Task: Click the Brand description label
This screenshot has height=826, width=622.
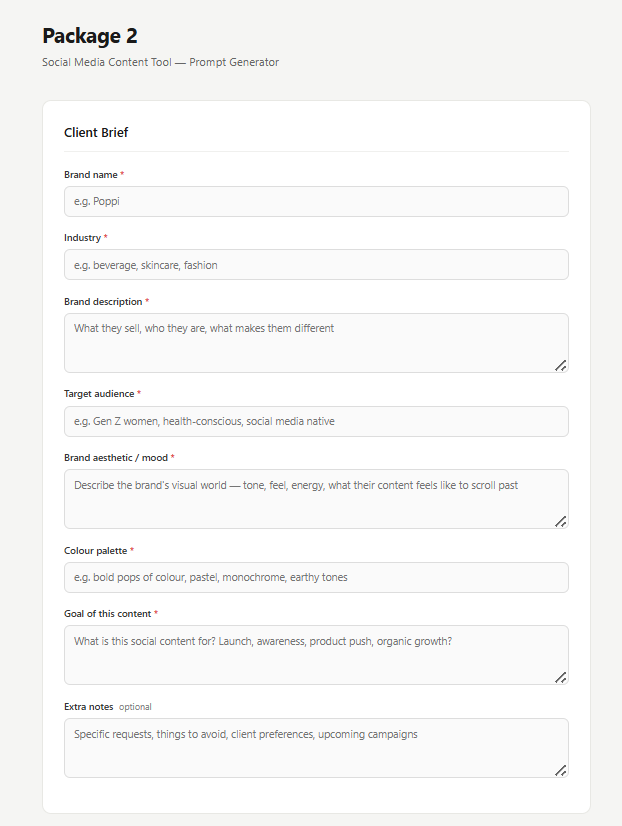Action: (x=103, y=302)
